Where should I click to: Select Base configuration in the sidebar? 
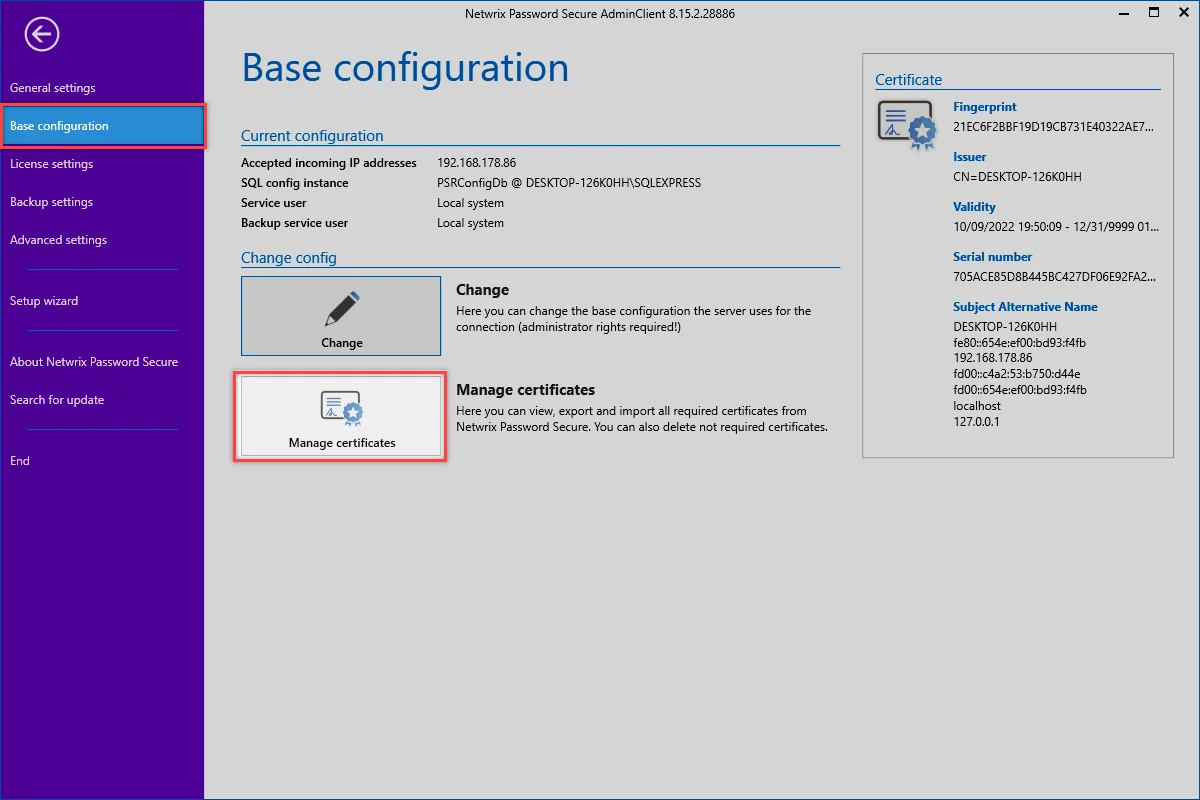pyautogui.click(x=102, y=126)
